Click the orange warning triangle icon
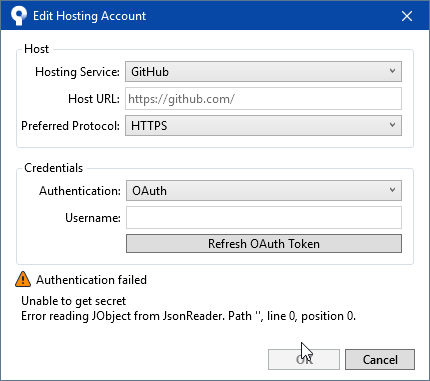The image size is (430, 381). (x=23, y=279)
